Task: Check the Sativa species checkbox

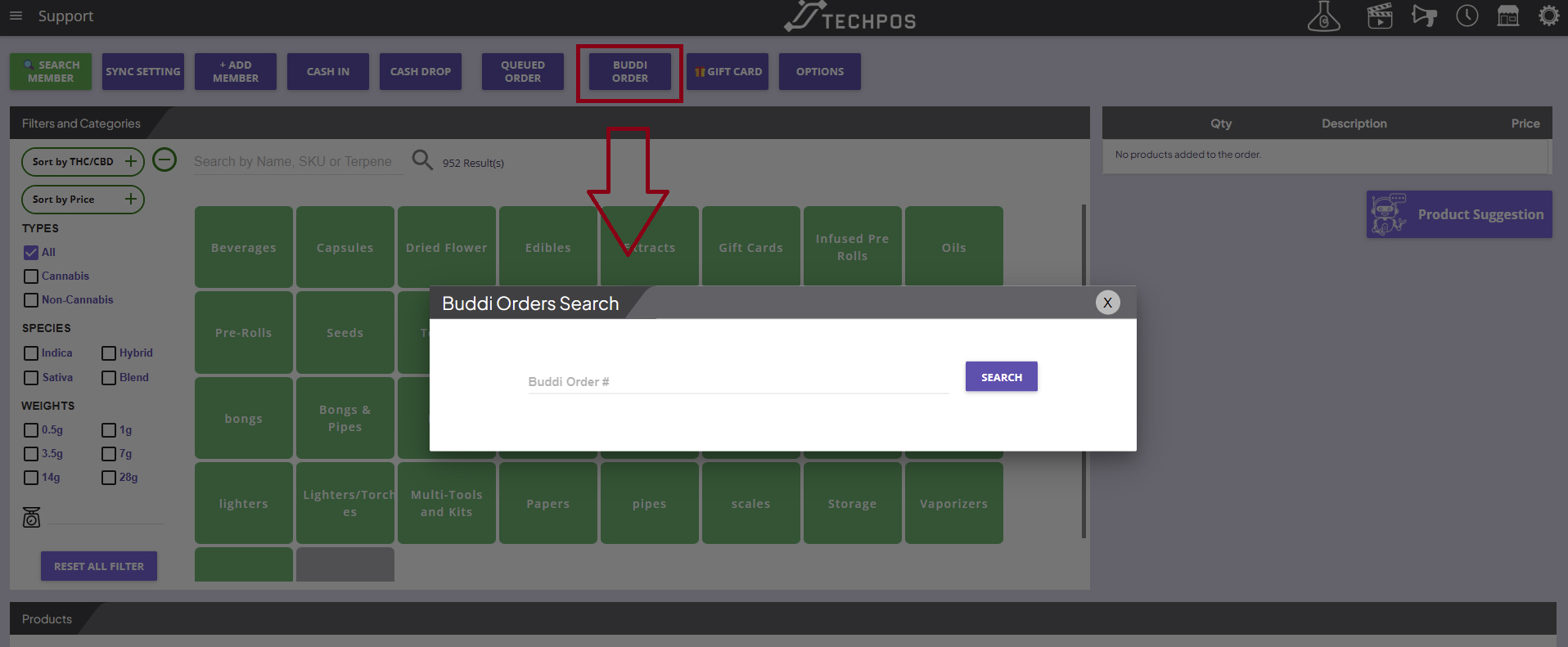Action: (x=31, y=378)
